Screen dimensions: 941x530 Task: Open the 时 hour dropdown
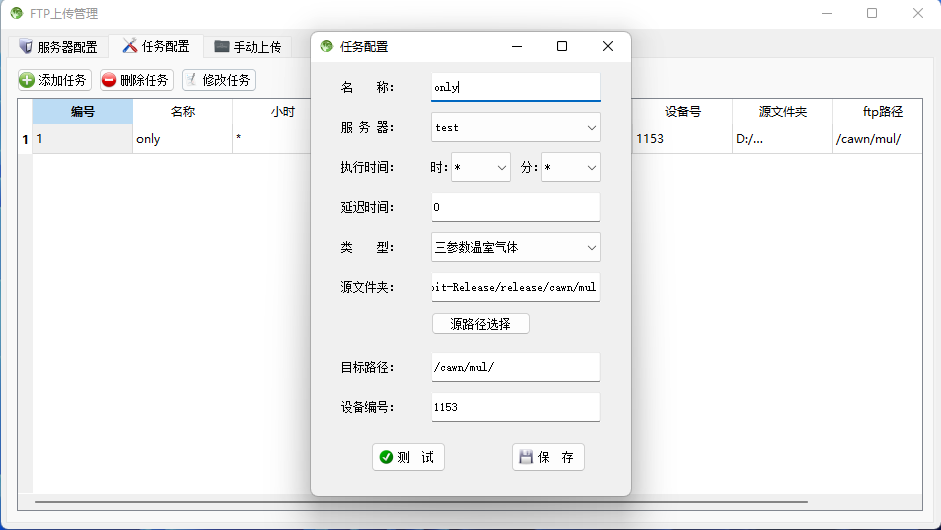tap(481, 167)
